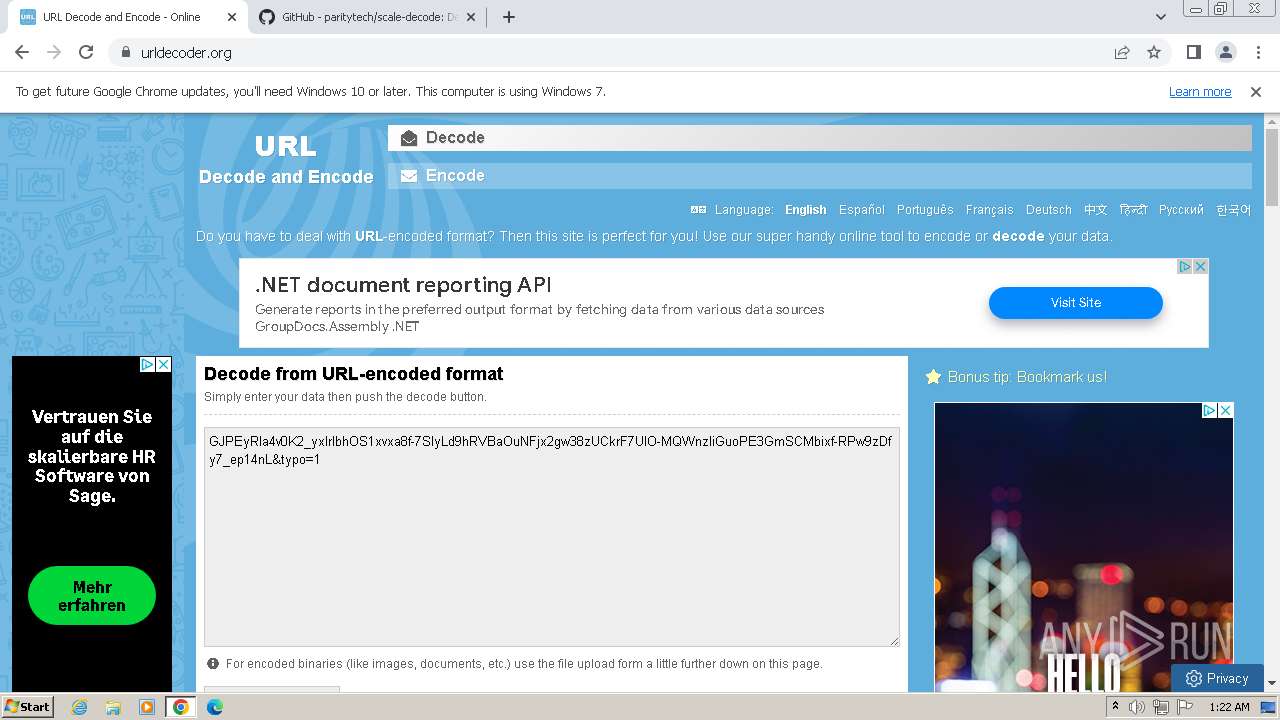This screenshot has height=720, width=1280.
Task: Reload the urldecoder.org page
Action: 86,52
